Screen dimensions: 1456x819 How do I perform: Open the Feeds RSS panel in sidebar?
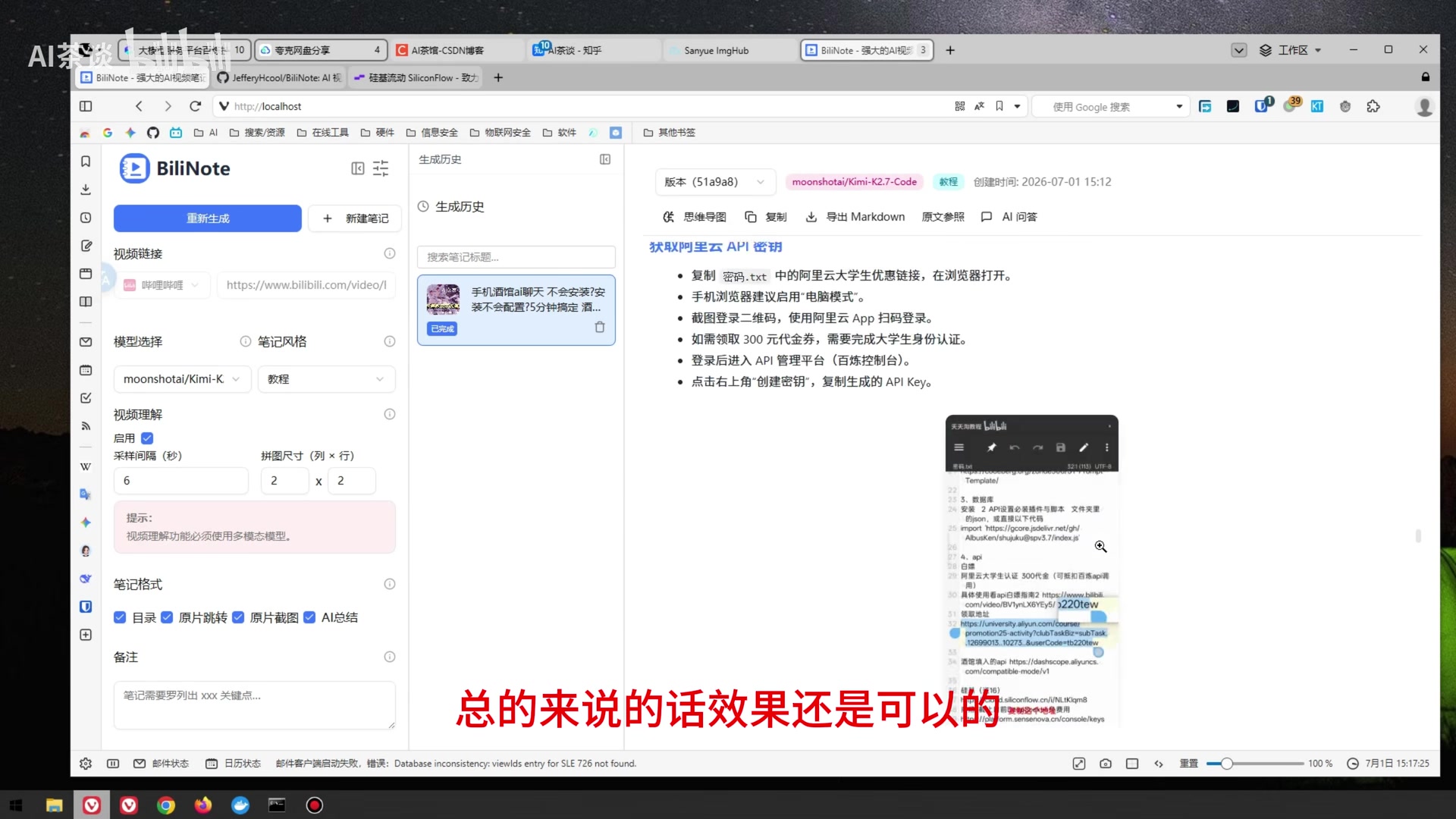[86, 426]
